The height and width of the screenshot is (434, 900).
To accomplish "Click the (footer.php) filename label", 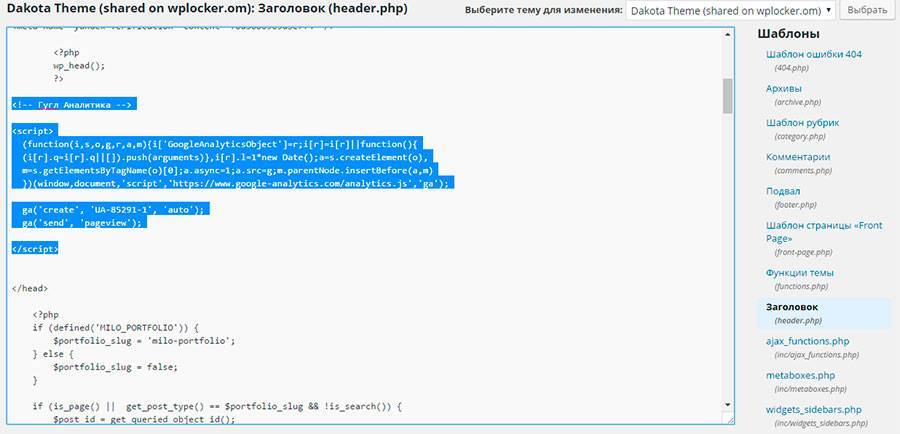I will (x=796, y=205).
